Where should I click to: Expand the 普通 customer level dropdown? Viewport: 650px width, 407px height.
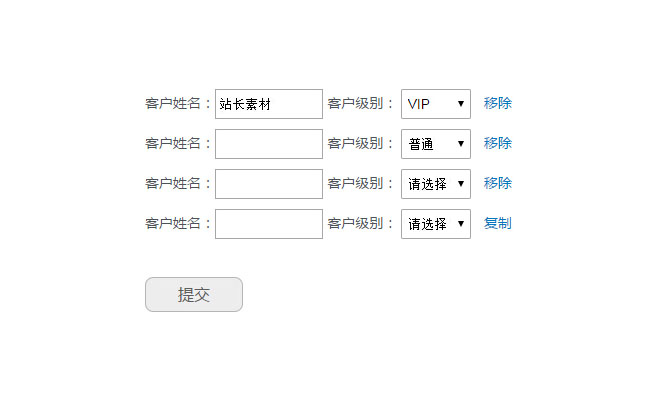tap(436, 144)
